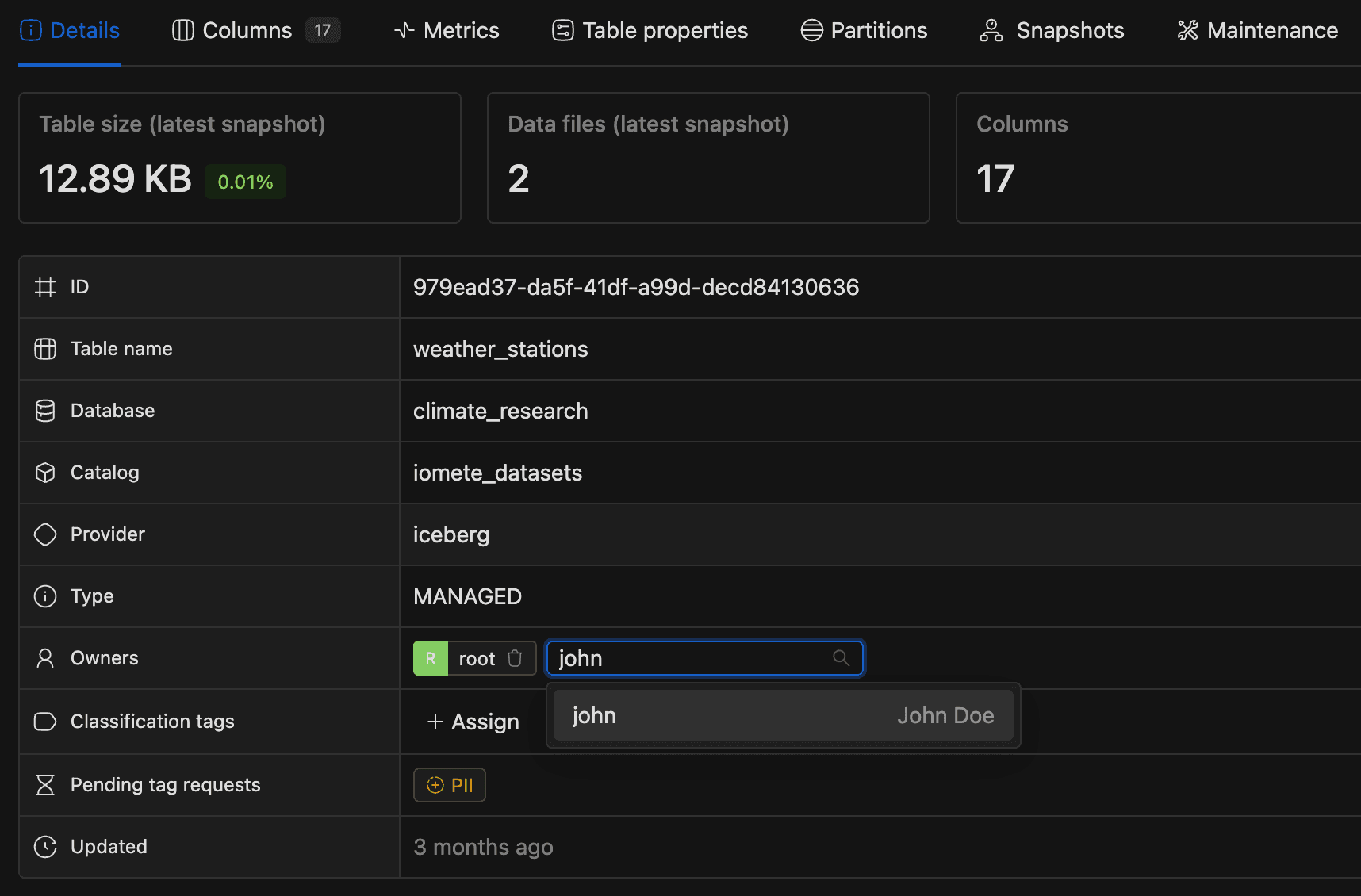This screenshot has width=1361, height=896.
Task: Click the Type info icon
Action: click(x=45, y=596)
